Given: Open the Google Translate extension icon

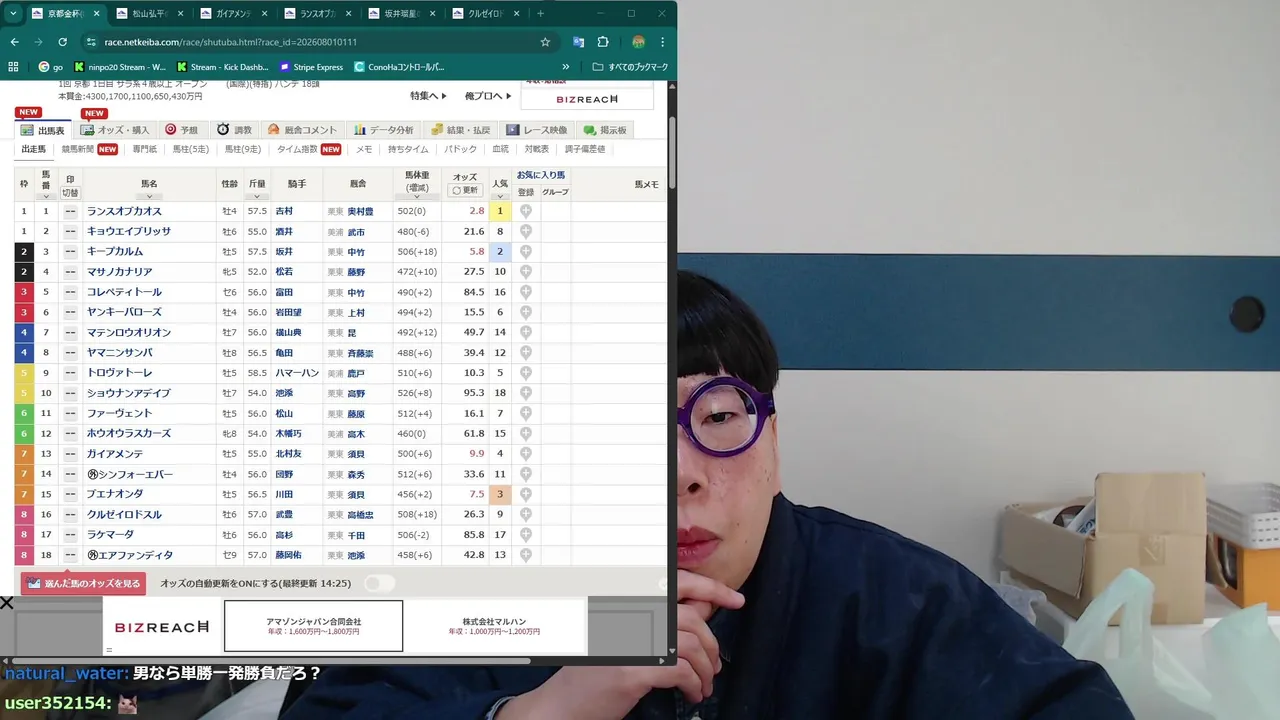Looking at the screenshot, I should coord(578,42).
